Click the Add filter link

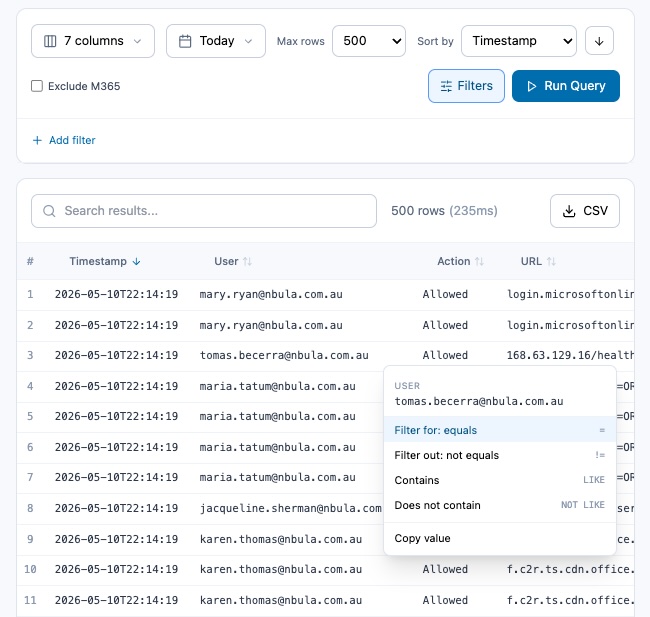[64, 140]
